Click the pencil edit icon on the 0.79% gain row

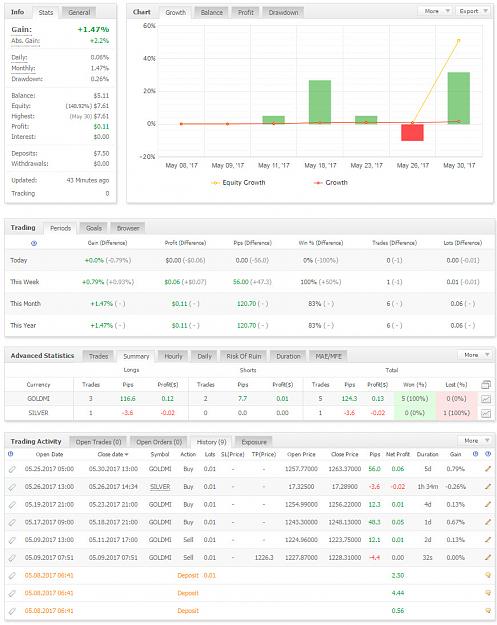[x=488, y=469]
